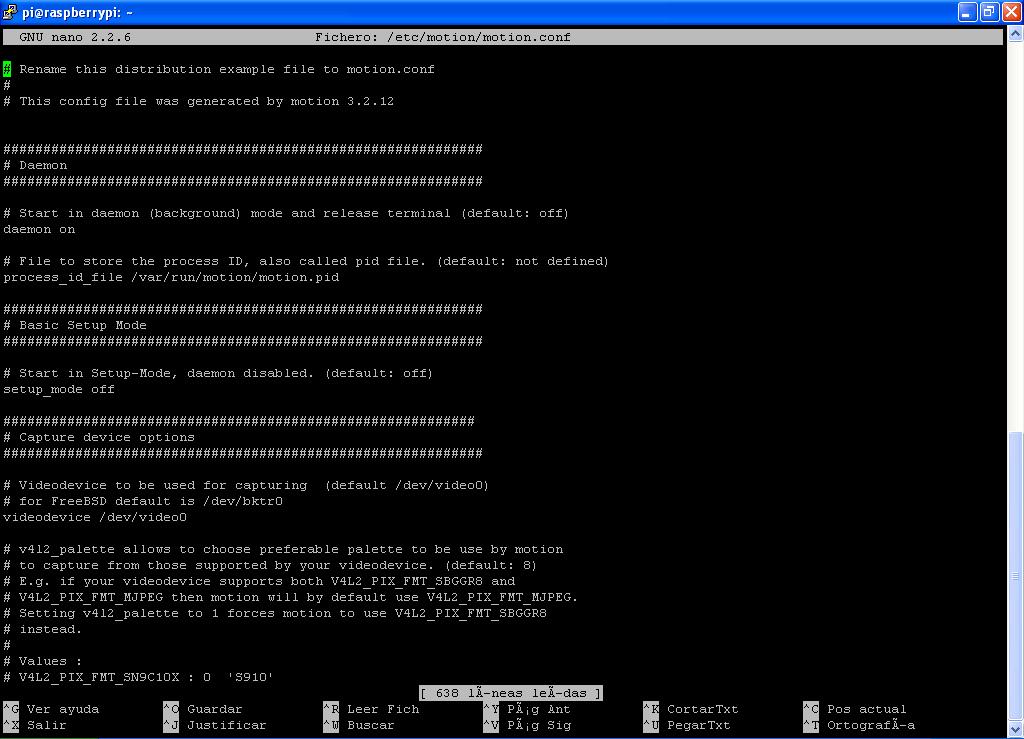The width and height of the screenshot is (1024, 739).
Task: Click the PuTTY icon in the title bar
Action: pyautogui.click(x=11, y=12)
